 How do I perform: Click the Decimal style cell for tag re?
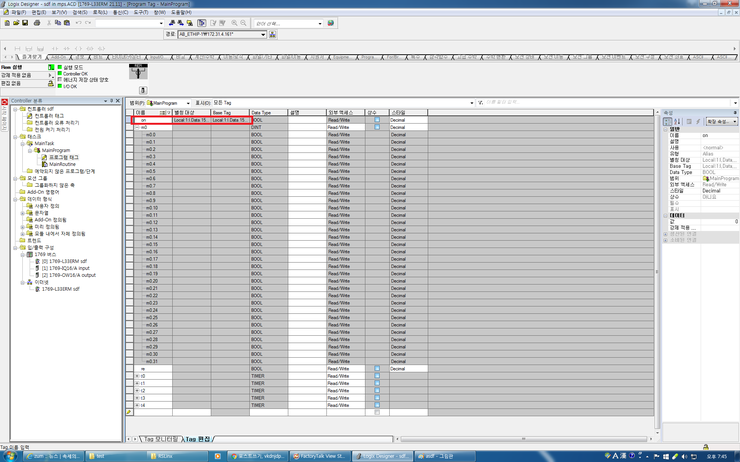[409, 369]
